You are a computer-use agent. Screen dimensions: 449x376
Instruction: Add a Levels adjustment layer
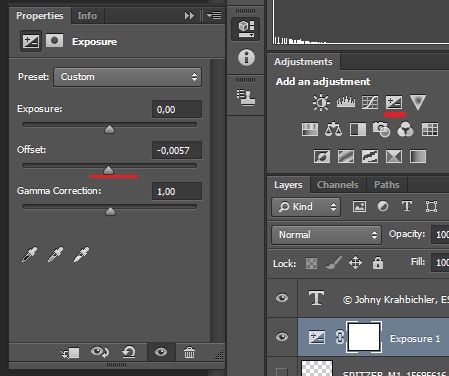click(x=346, y=102)
